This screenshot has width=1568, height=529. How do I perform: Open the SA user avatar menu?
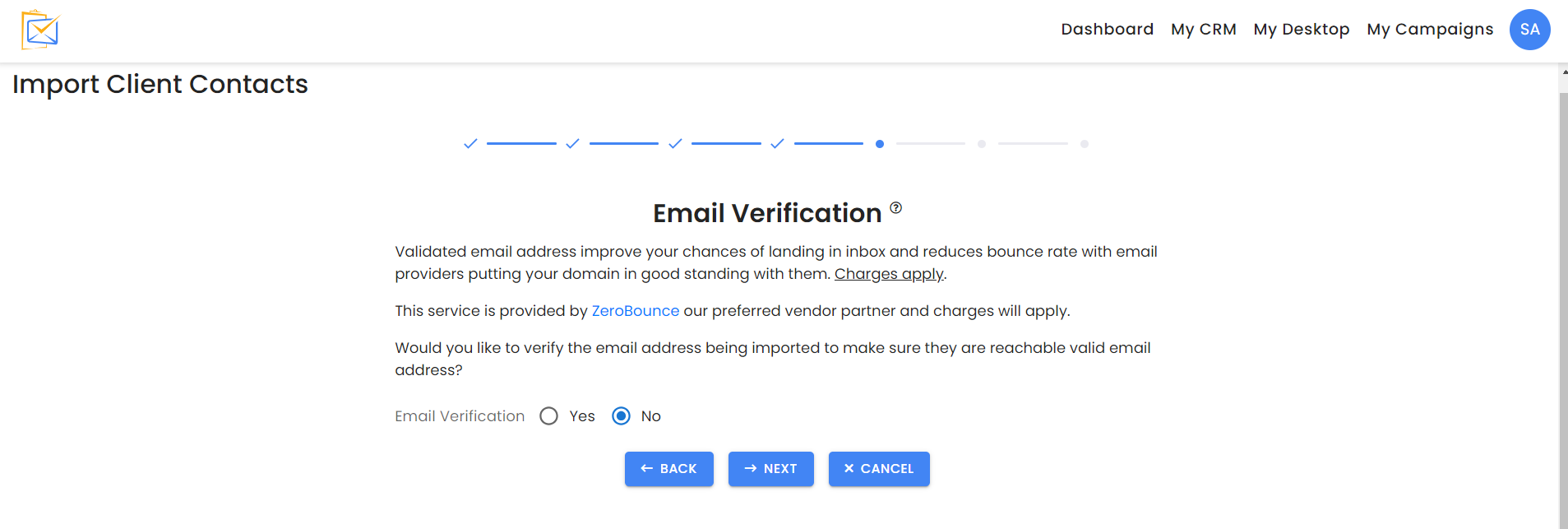click(x=1529, y=30)
